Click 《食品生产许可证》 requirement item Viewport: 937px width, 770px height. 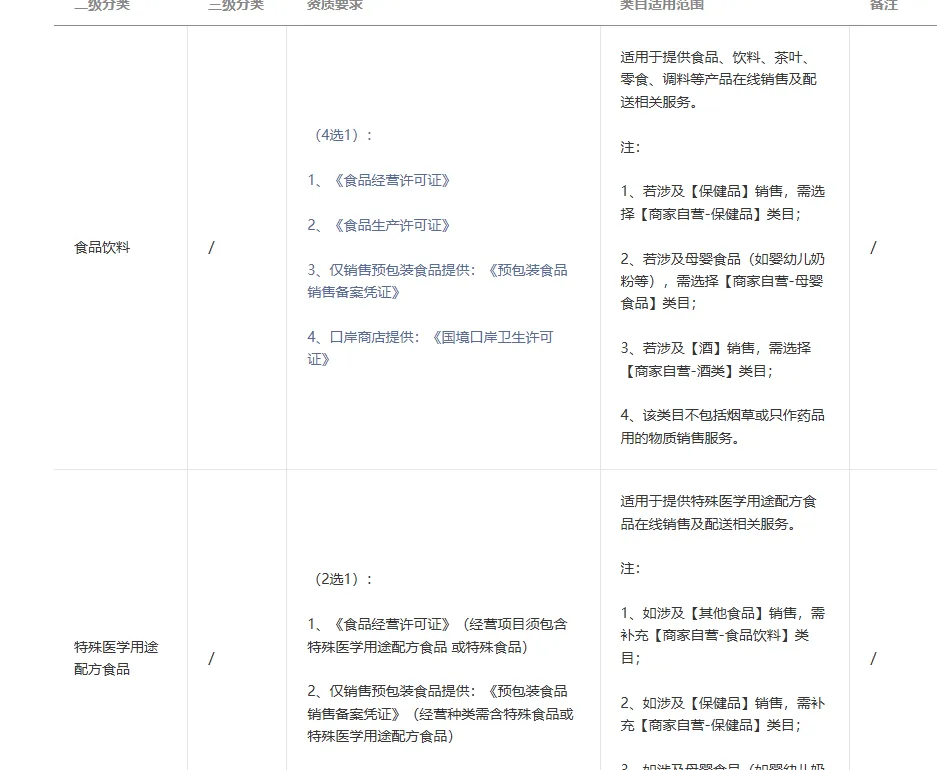click(x=378, y=225)
